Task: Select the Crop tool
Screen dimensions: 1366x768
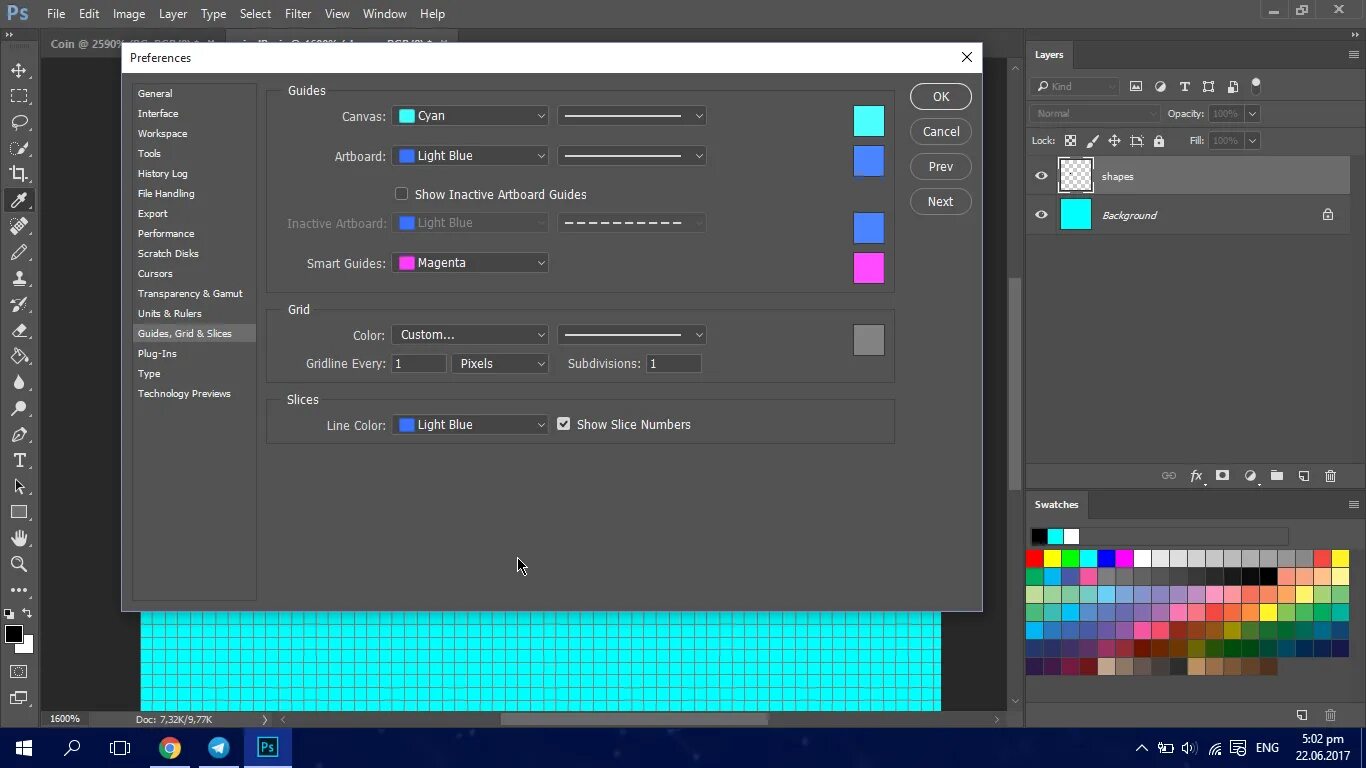Action: [x=18, y=174]
